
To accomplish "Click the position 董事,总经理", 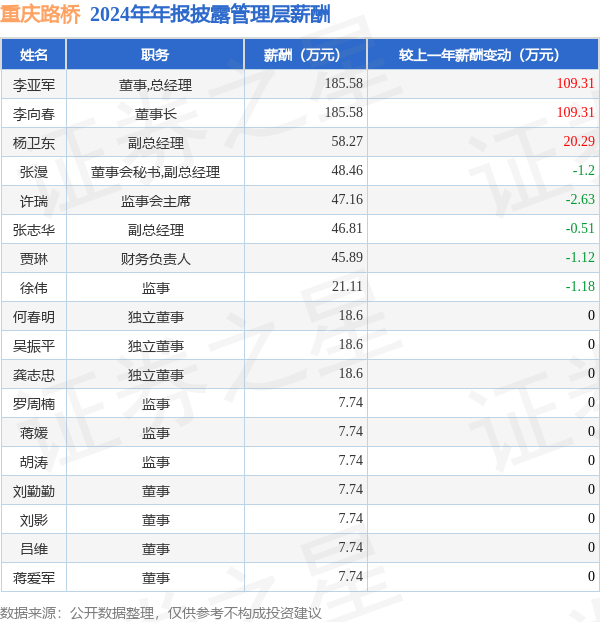I will tap(155, 85).
